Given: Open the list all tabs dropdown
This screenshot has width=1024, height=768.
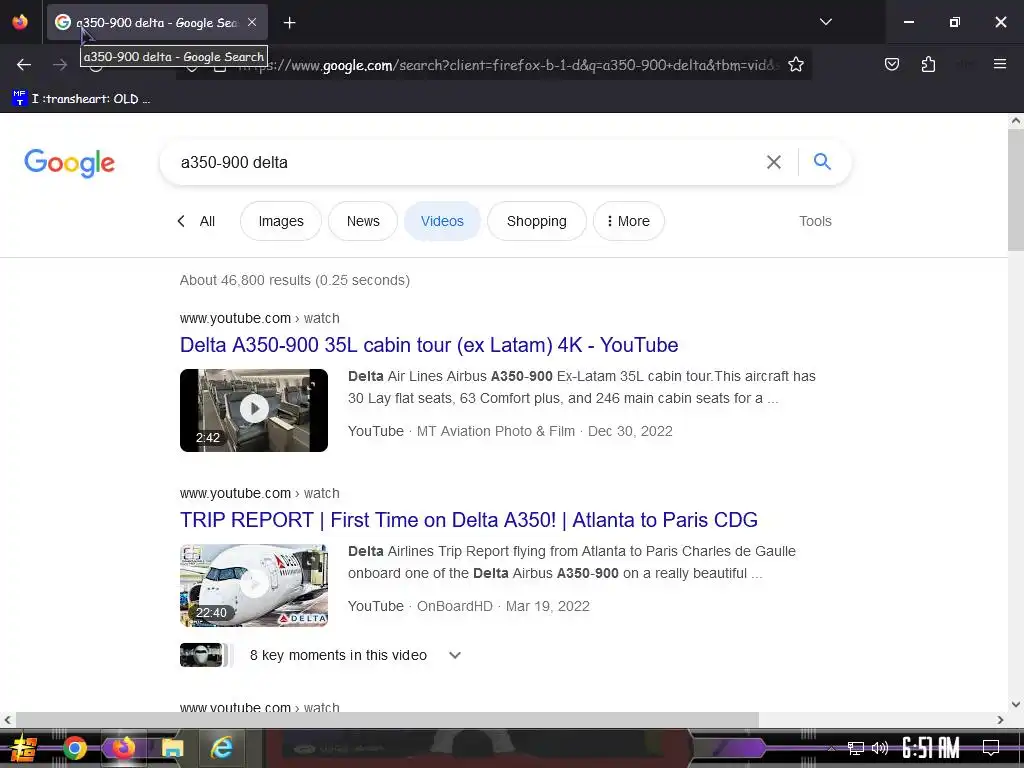Looking at the screenshot, I should (825, 22).
